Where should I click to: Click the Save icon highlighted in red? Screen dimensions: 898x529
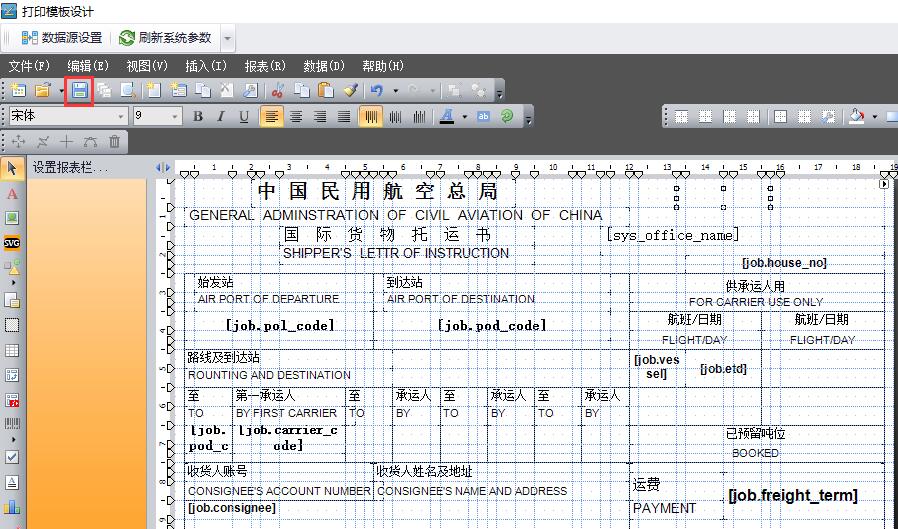click(x=79, y=91)
